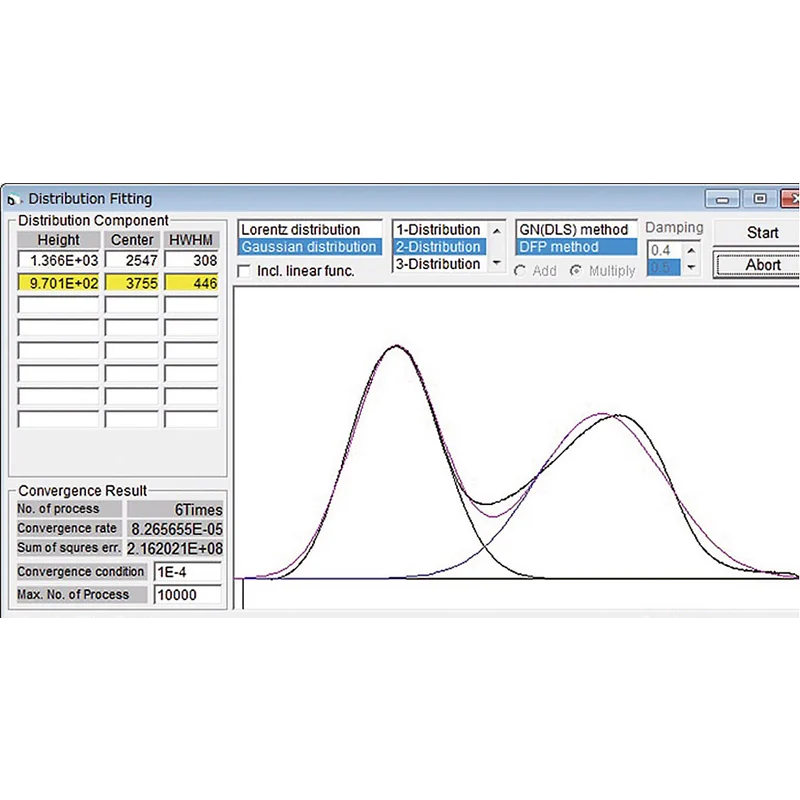This screenshot has height=800, width=800.
Task: Edit HWHM field 308
Action: click(x=191, y=261)
